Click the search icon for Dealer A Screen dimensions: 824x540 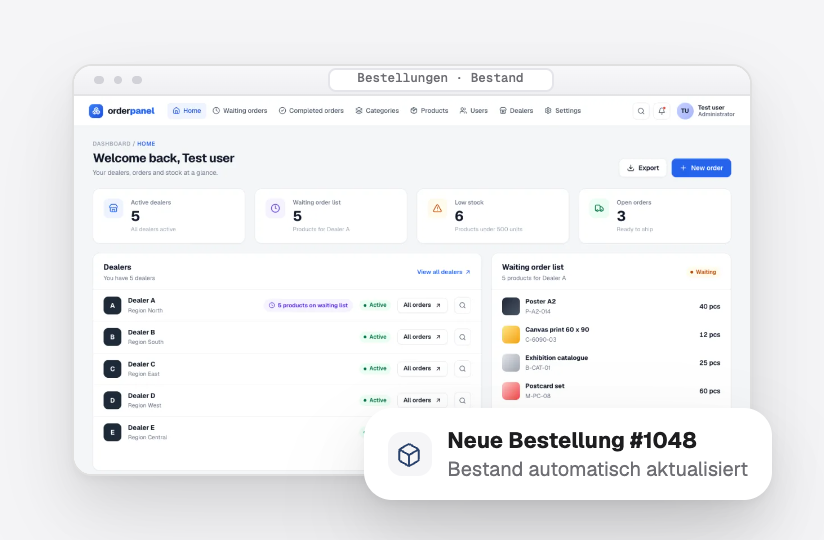pyautogui.click(x=462, y=305)
